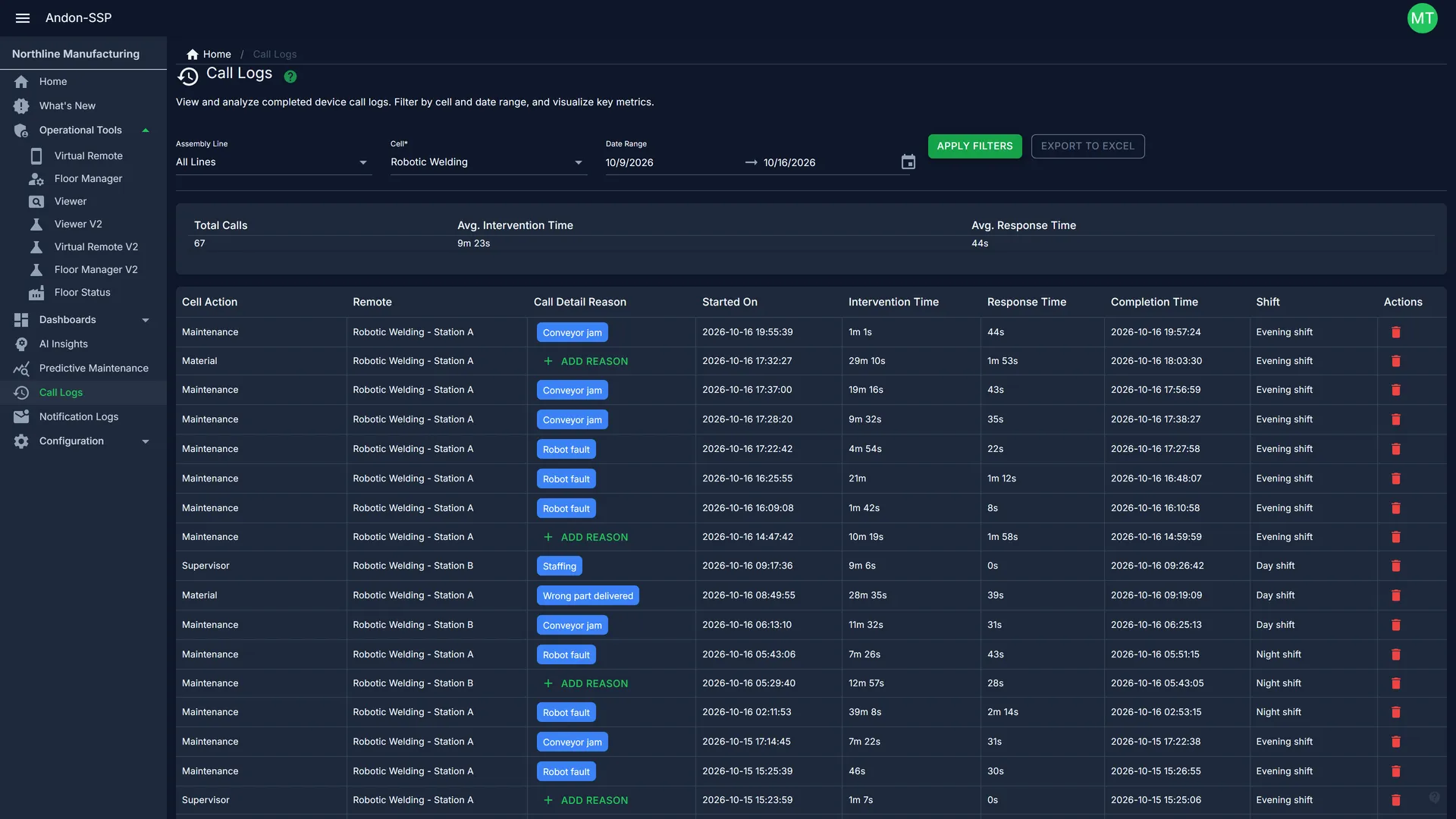Click the Started On column header
Screen dimensions: 1456x819
point(730,302)
